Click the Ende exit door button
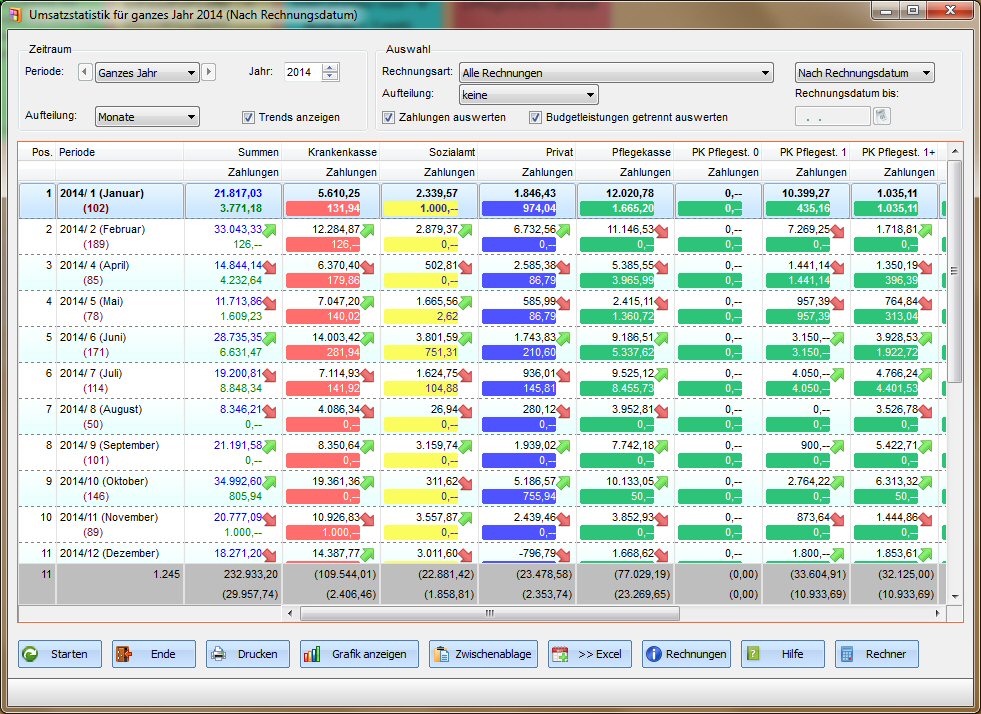981x714 pixels. 153,654
